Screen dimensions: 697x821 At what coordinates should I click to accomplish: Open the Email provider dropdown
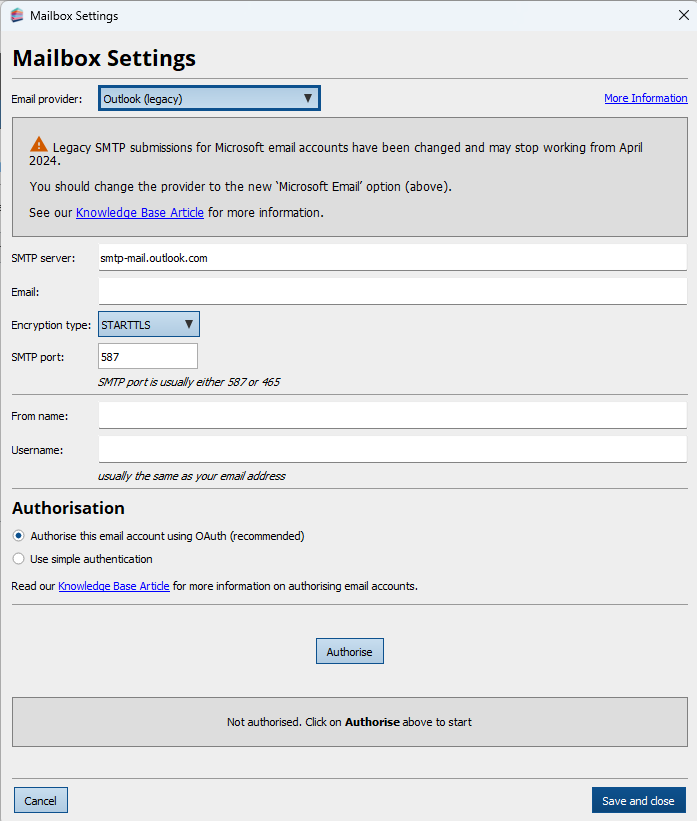209,98
